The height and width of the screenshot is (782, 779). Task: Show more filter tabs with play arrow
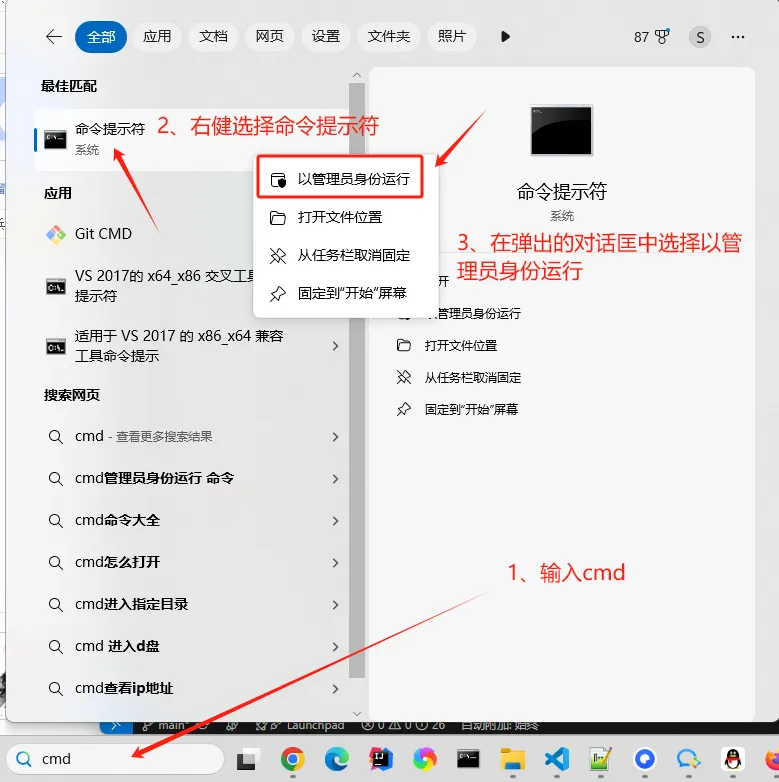[x=505, y=36]
